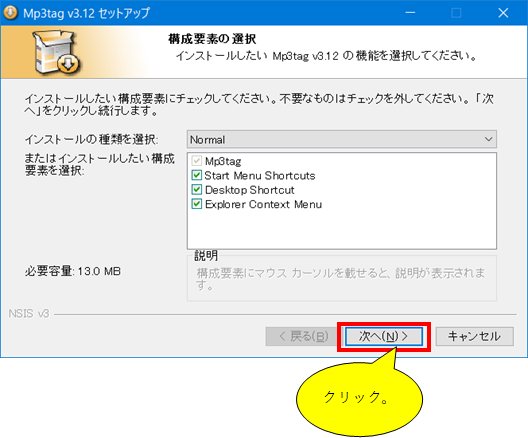Screen dimensions: 528x438
Task: Click the disabled maximize window button
Action: (456, 13)
